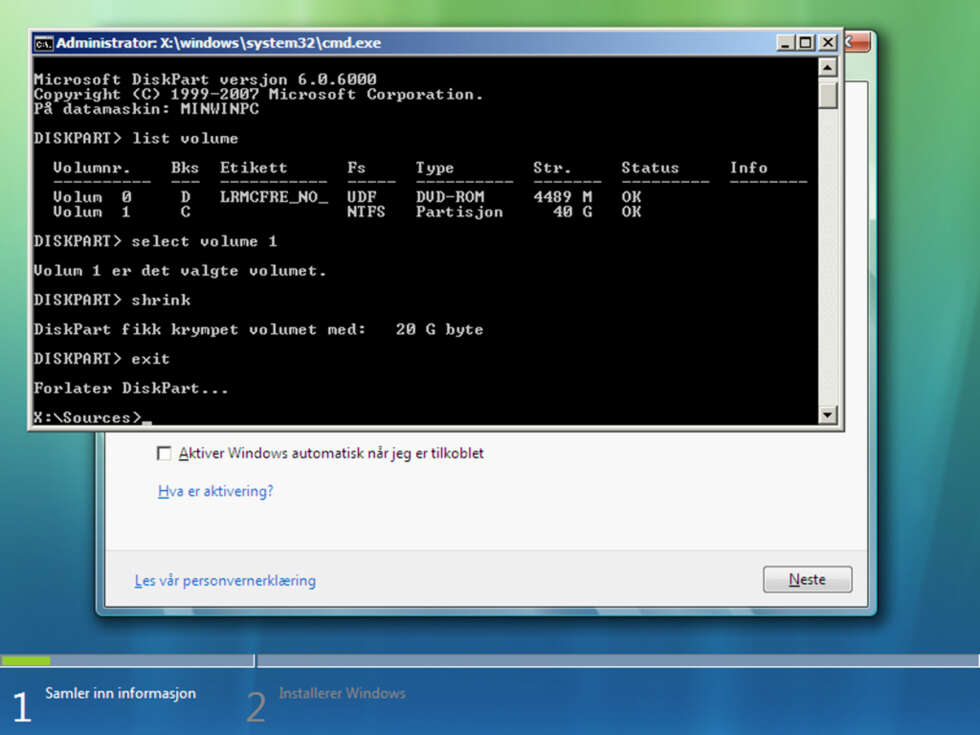Close the Windows installer dialog behind cmd

pos(858,42)
